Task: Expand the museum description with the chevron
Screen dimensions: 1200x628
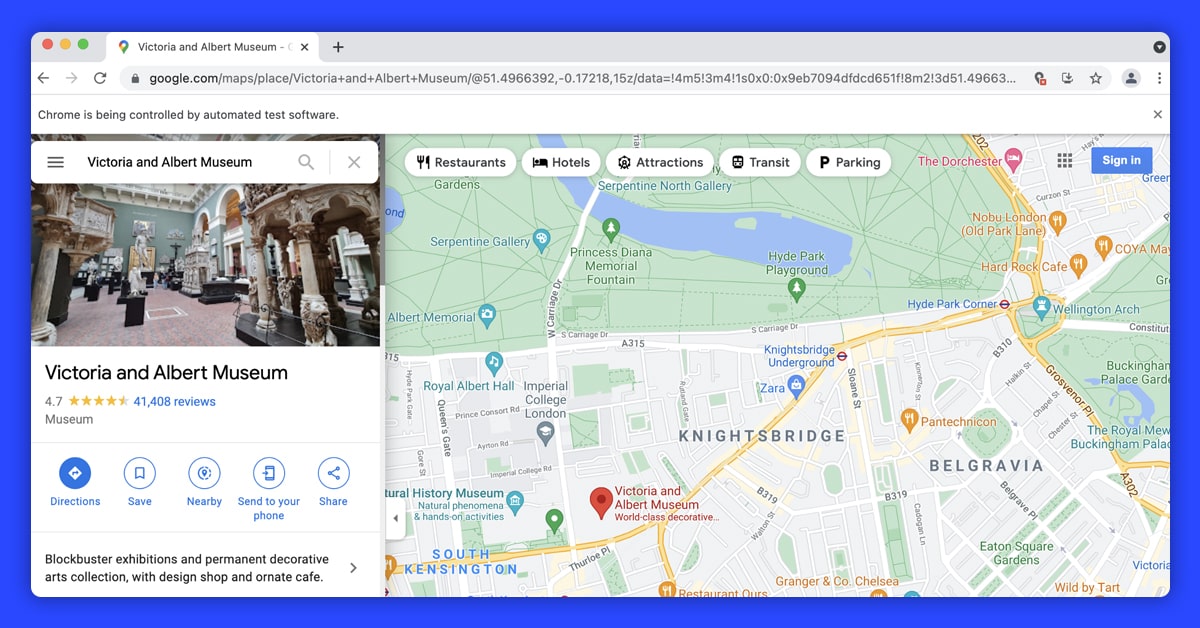Action: 353,568
